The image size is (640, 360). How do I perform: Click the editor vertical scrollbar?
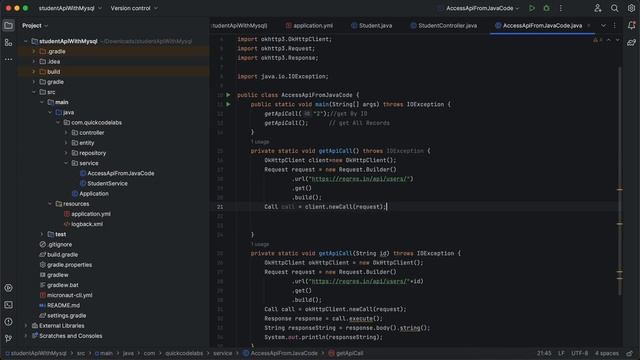[620, 180]
